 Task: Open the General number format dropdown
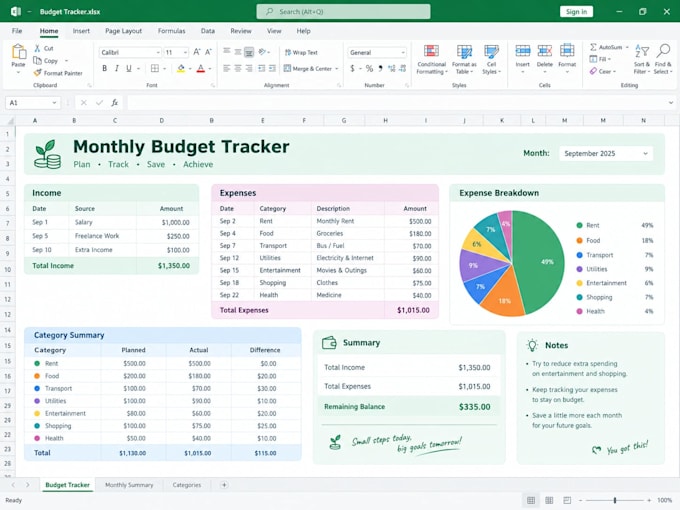376,52
